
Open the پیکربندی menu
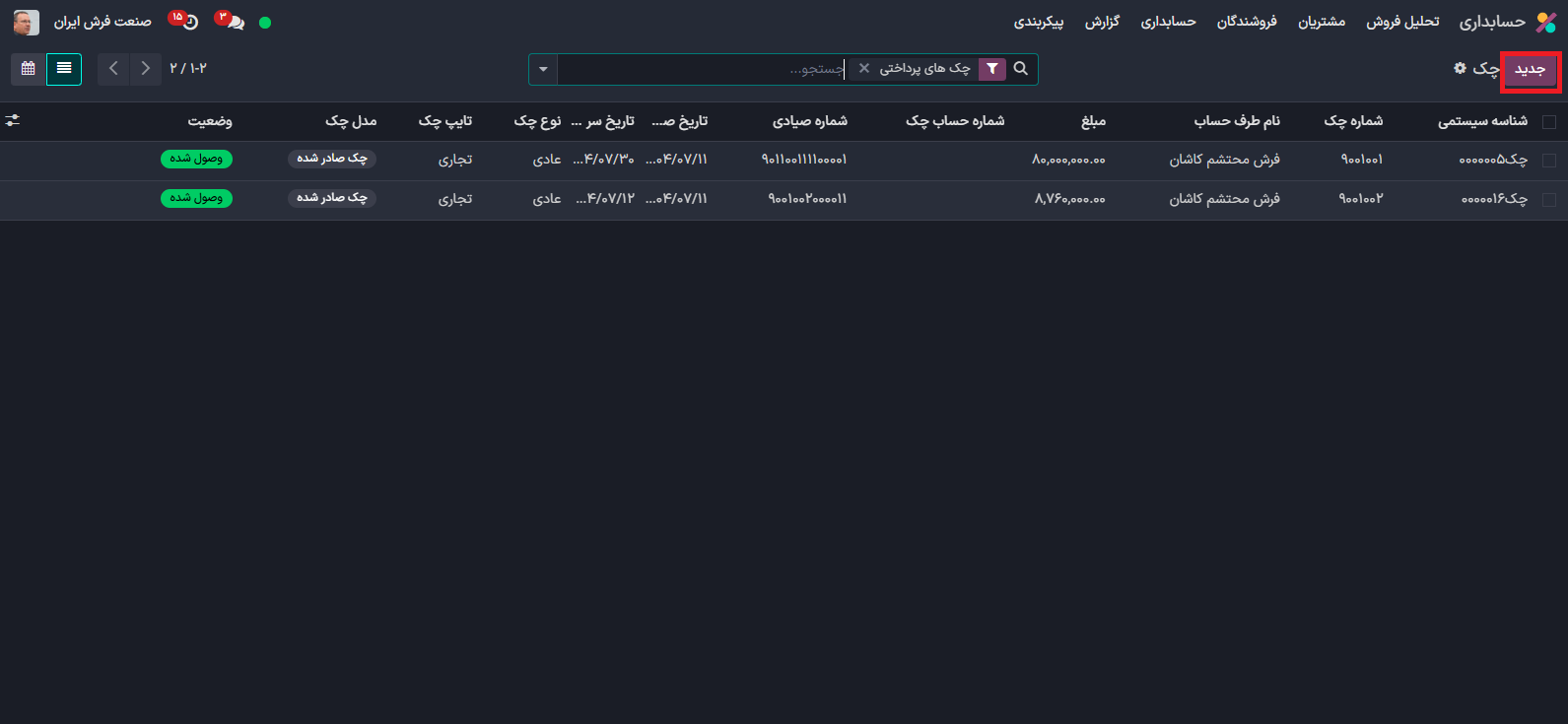[x=1039, y=22]
